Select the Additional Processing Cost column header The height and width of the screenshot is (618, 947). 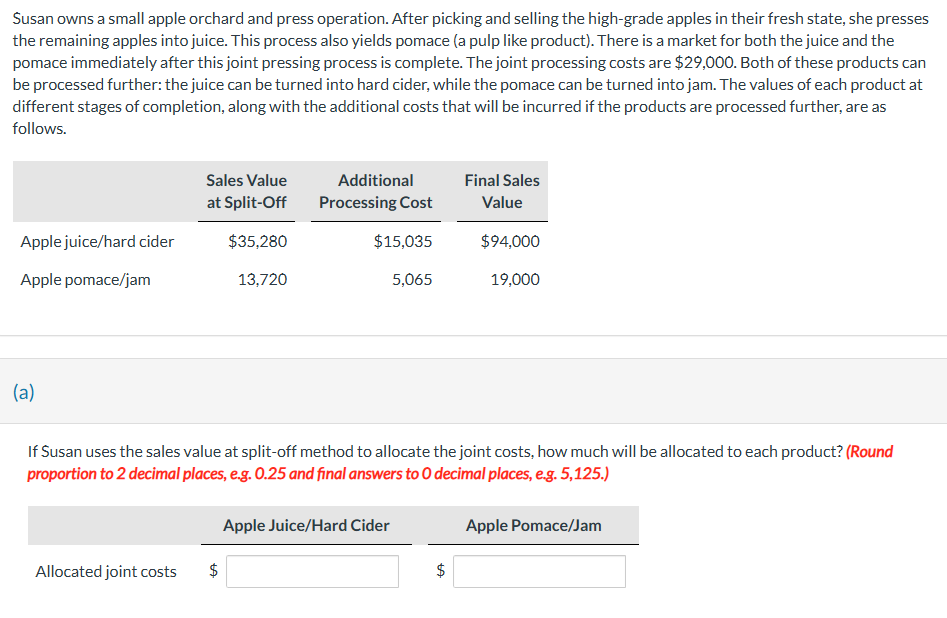pos(375,191)
